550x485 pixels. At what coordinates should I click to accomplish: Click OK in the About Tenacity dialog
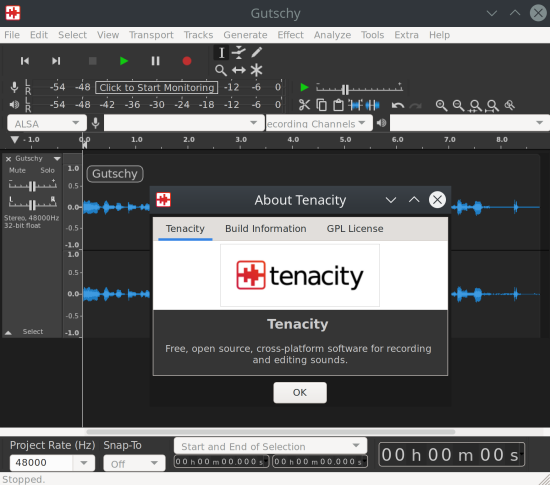point(300,392)
